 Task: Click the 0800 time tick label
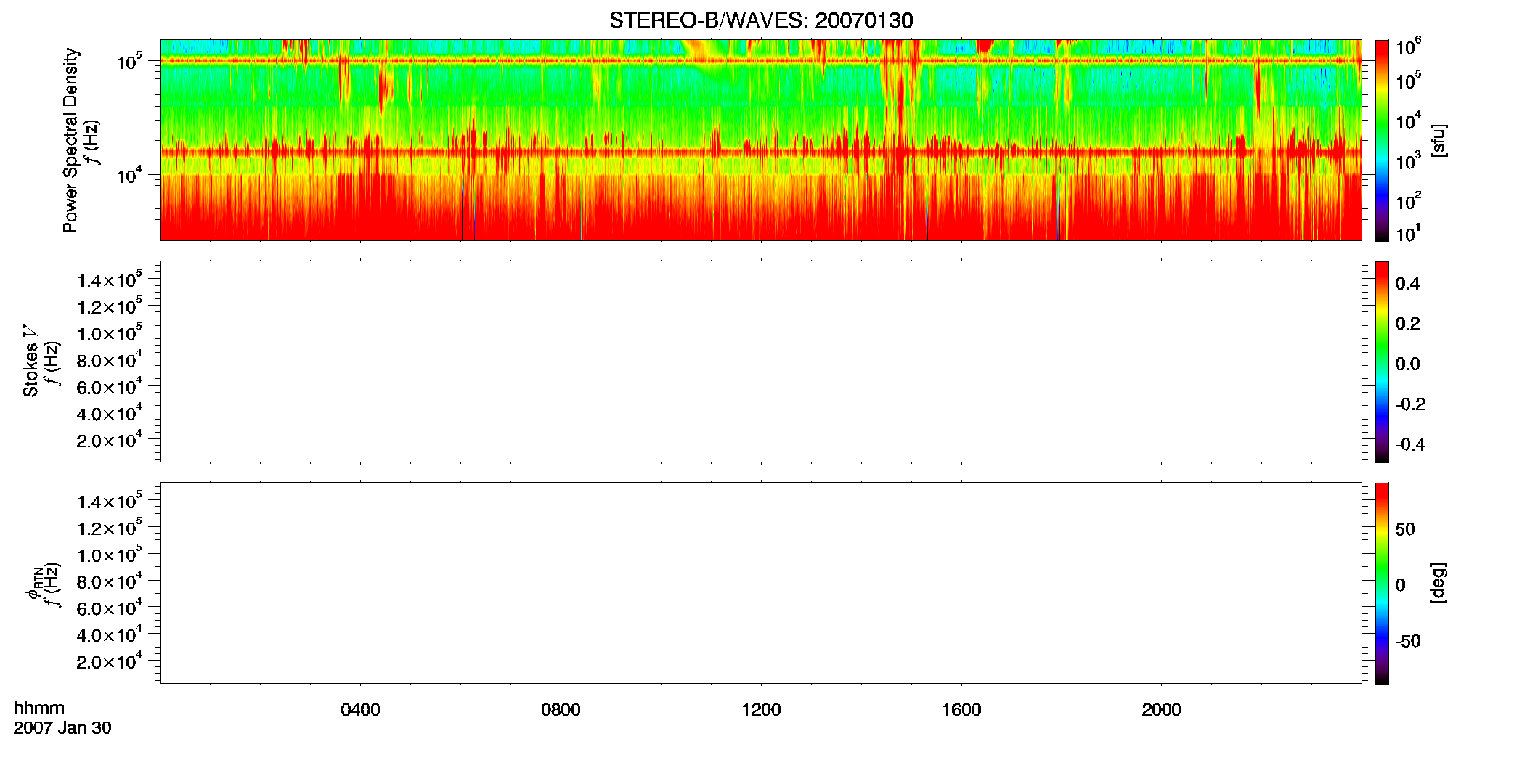(561, 710)
